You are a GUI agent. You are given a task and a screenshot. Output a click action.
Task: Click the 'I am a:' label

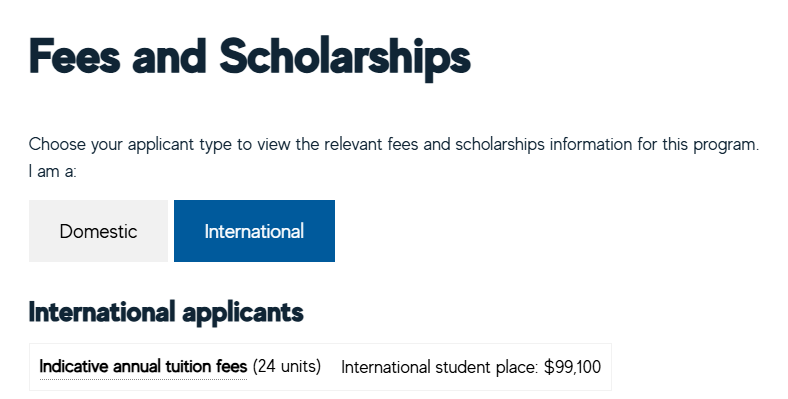coord(53,171)
